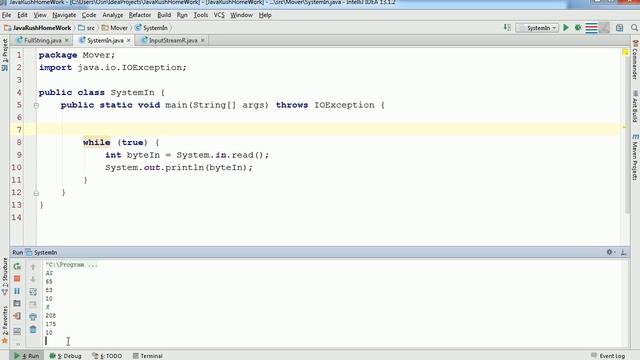Viewport: 640px width, 360px height.
Task: Open the Commander tool window on right
Action: click(x=635, y=60)
